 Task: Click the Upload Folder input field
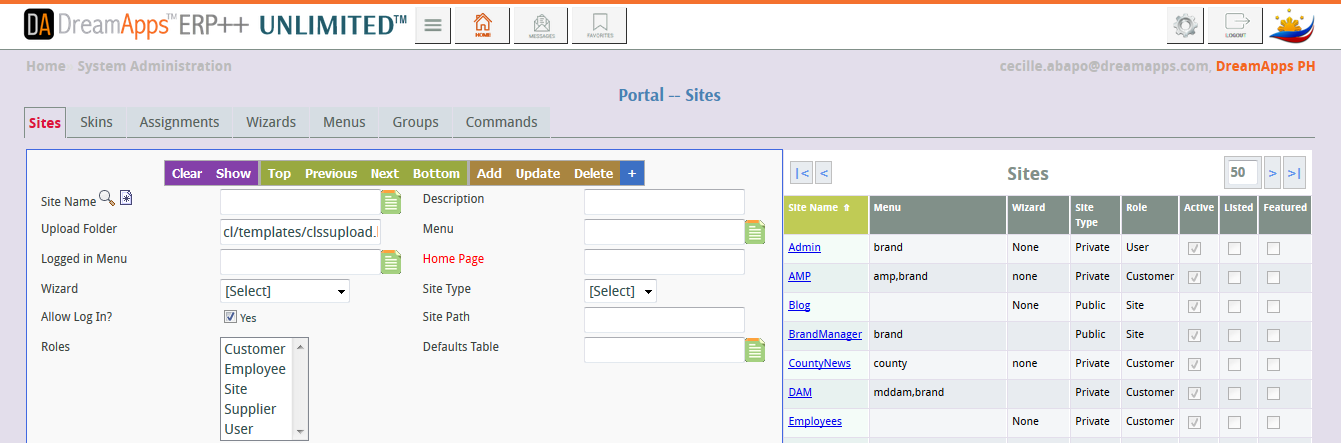pos(300,232)
